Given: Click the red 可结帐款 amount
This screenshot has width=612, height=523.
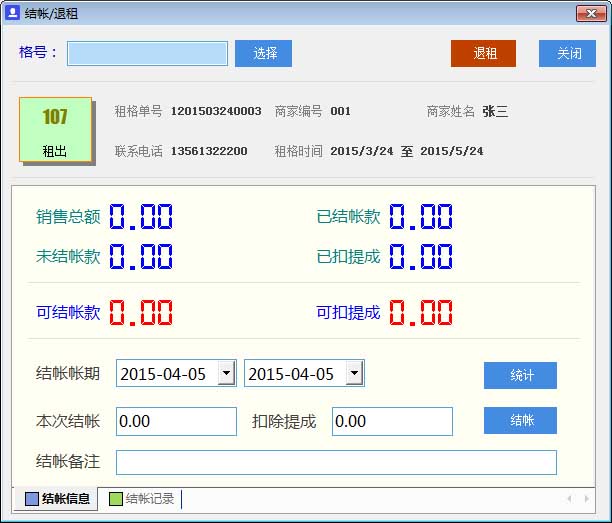Looking at the screenshot, I should click(141, 313).
